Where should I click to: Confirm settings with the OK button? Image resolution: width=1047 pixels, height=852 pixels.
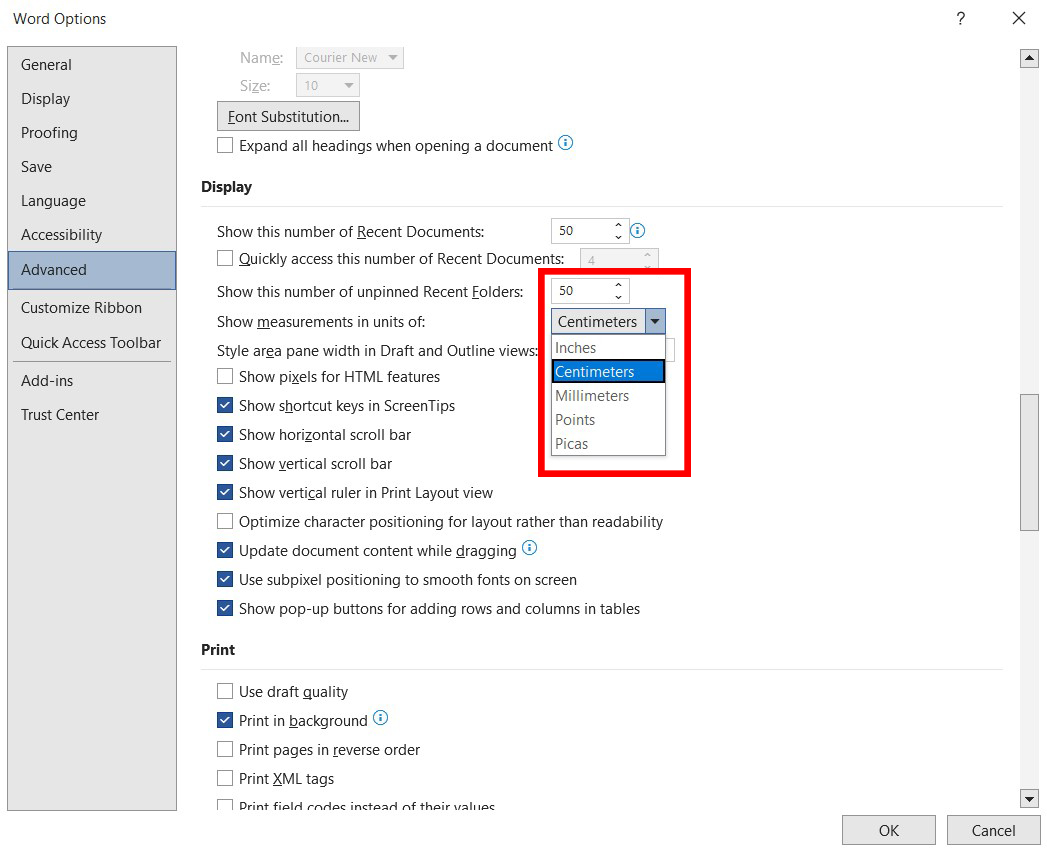[888, 830]
